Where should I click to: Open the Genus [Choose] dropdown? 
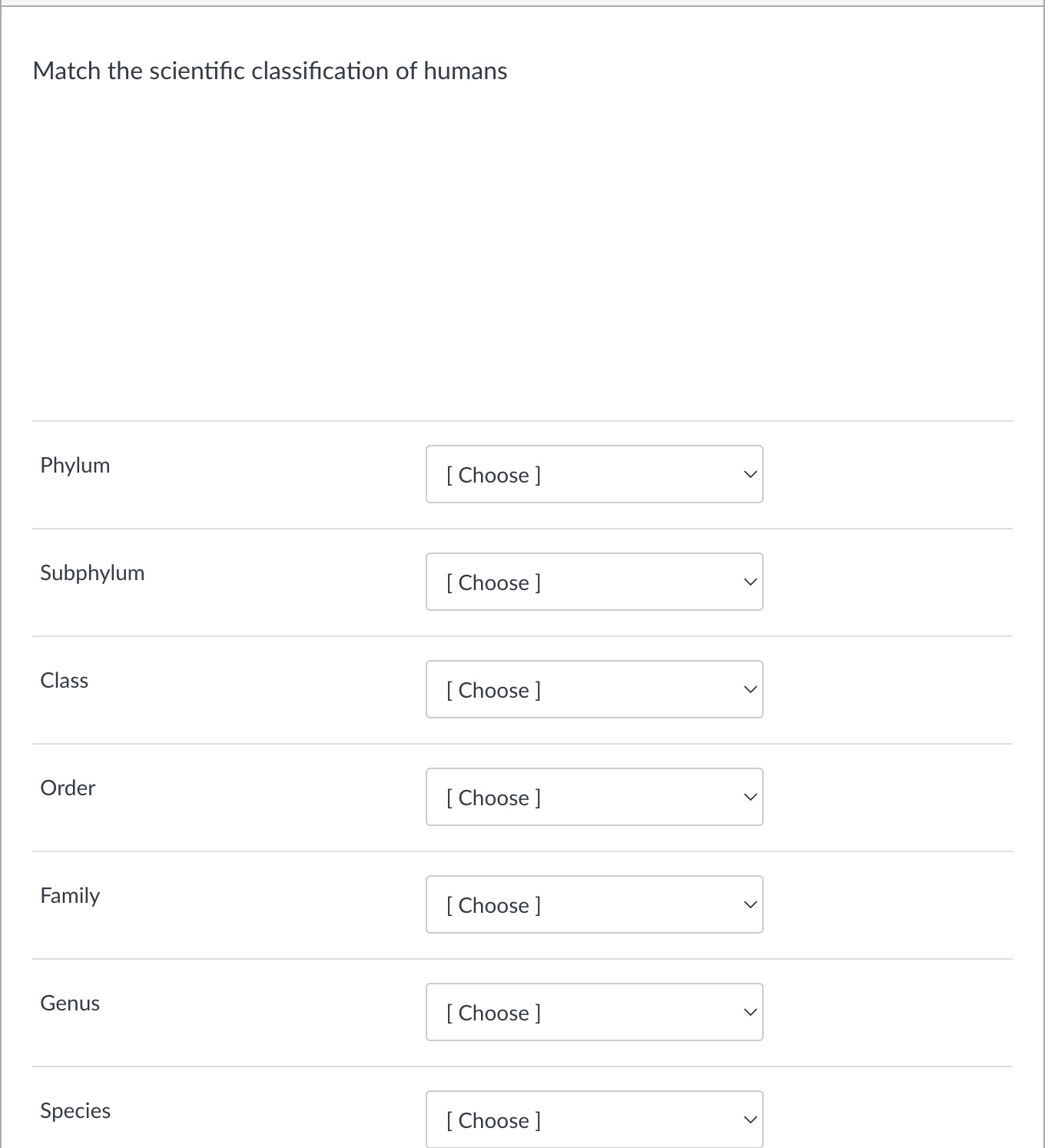[593, 1012]
